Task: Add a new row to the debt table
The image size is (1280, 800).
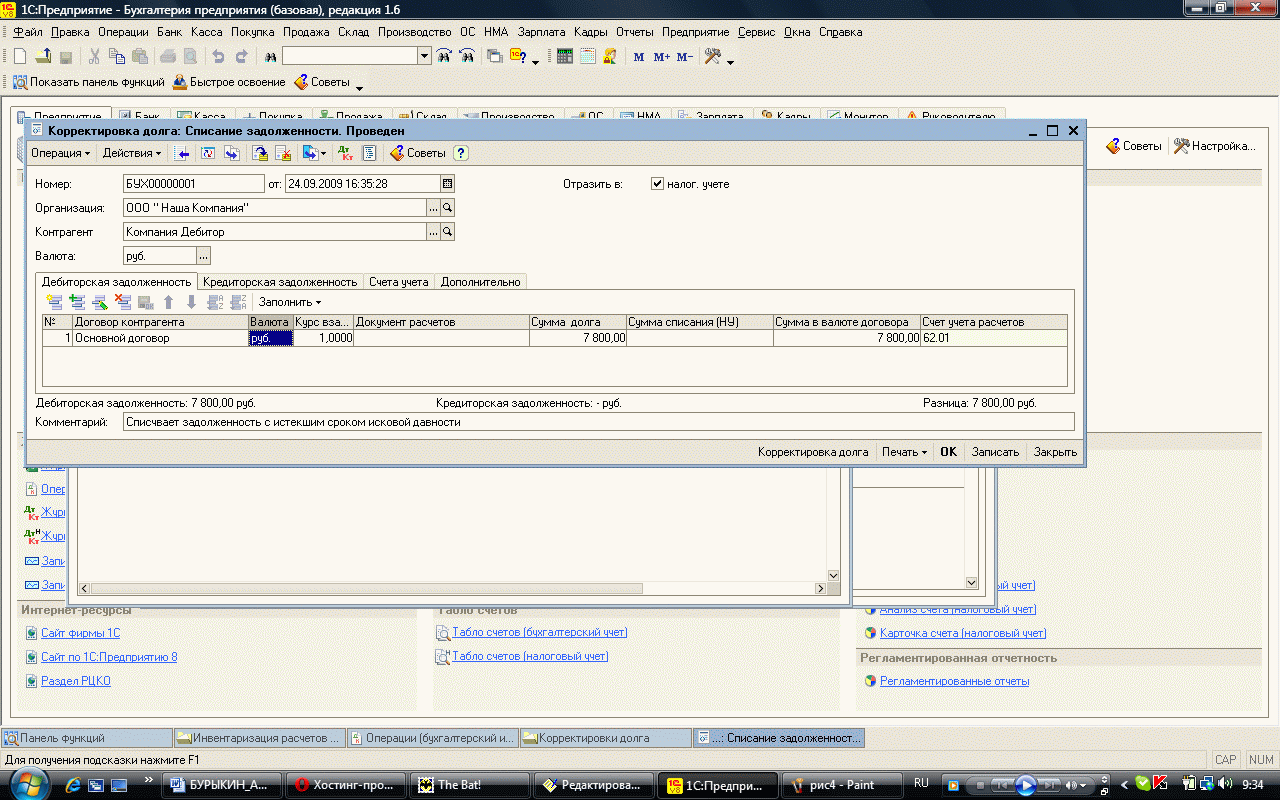Action: tap(54, 302)
